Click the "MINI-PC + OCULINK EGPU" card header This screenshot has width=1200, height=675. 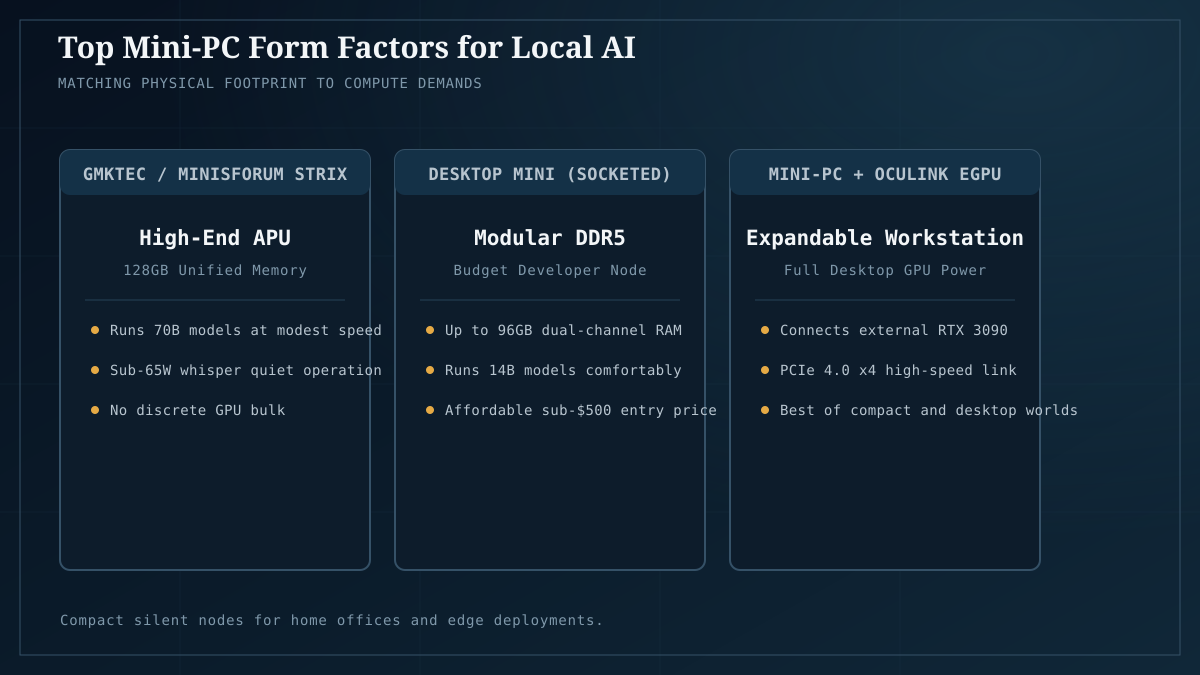coord(885,174)
